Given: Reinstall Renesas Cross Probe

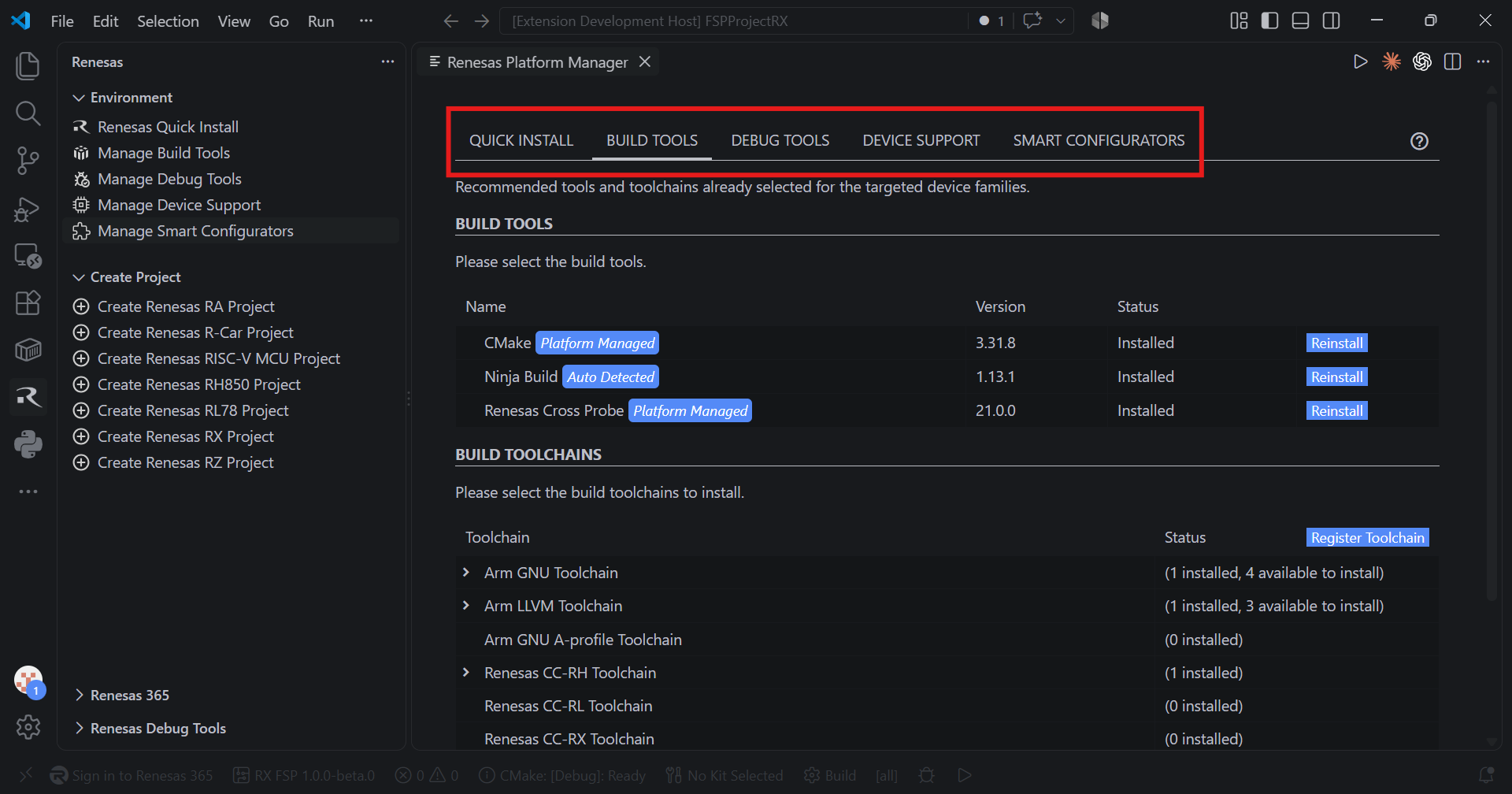Looking at the screenshot, I should pos(1336,410).
